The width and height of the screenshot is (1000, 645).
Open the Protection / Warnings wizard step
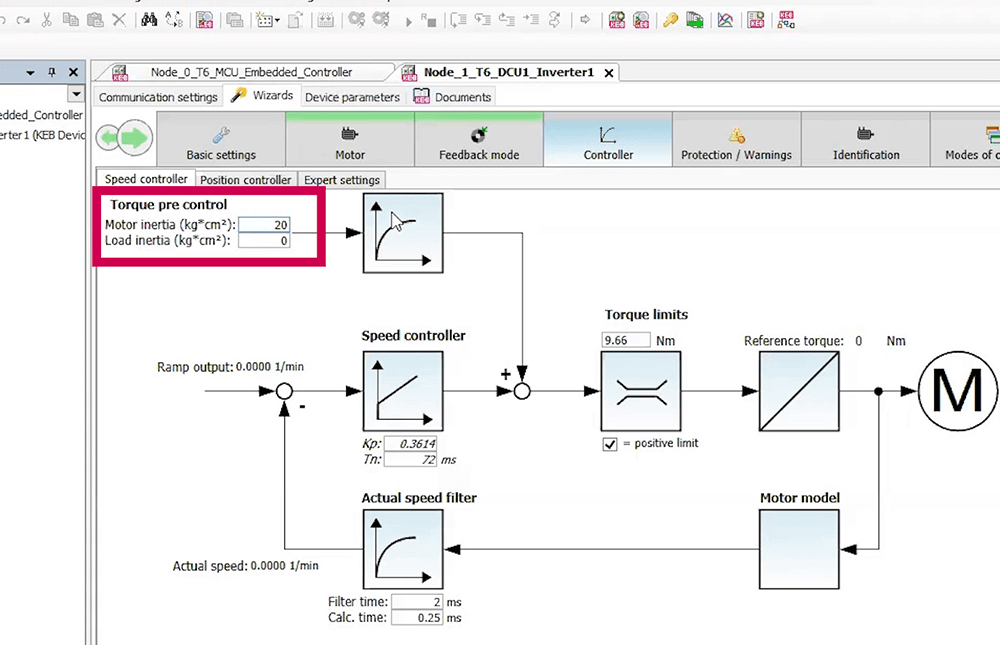pyautogui.click(x=737, y=140)
